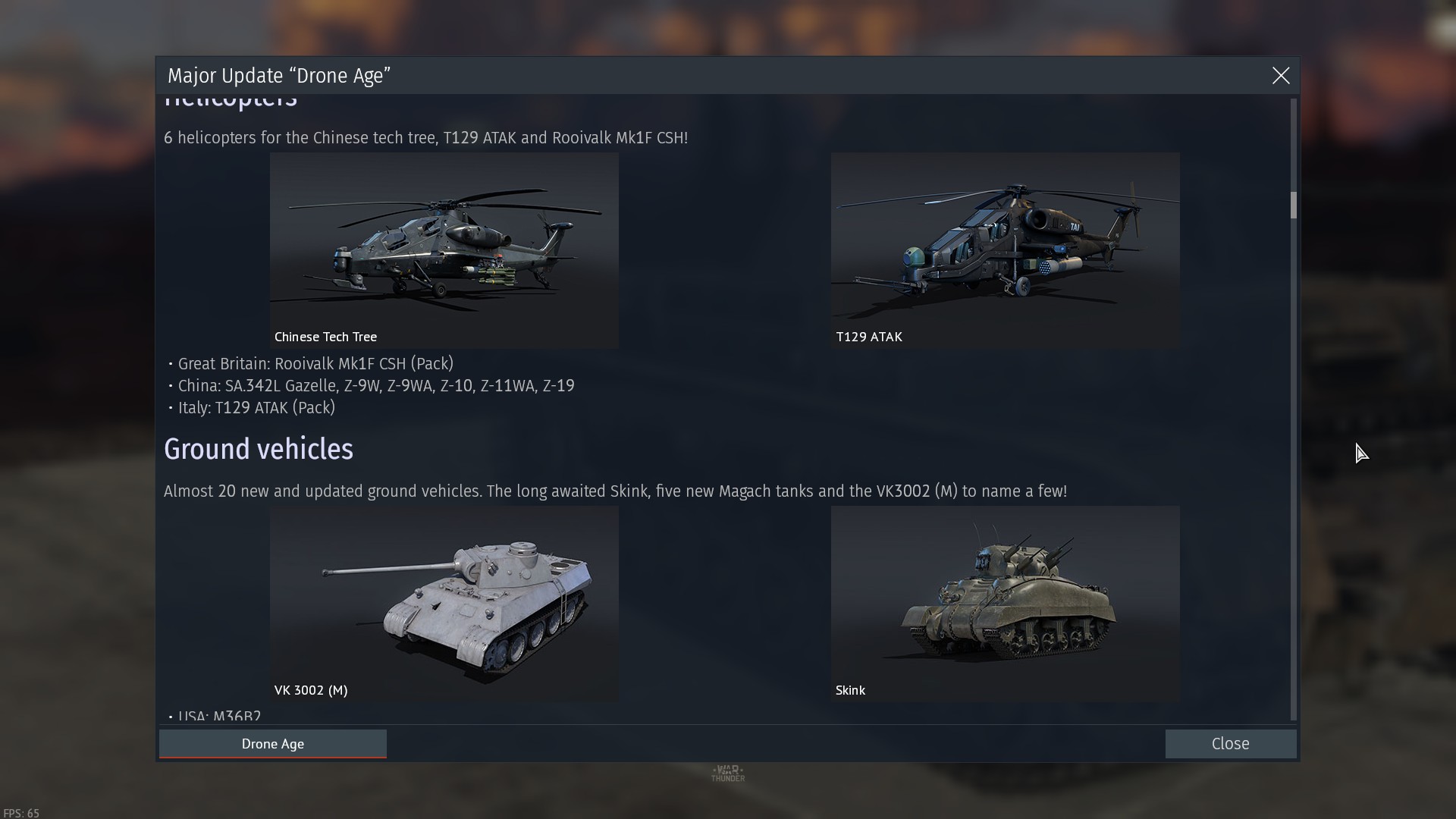Open the T129 ATAK helicopter image
Viewport: 1456px width, 819px height.
pos(1006,250)
